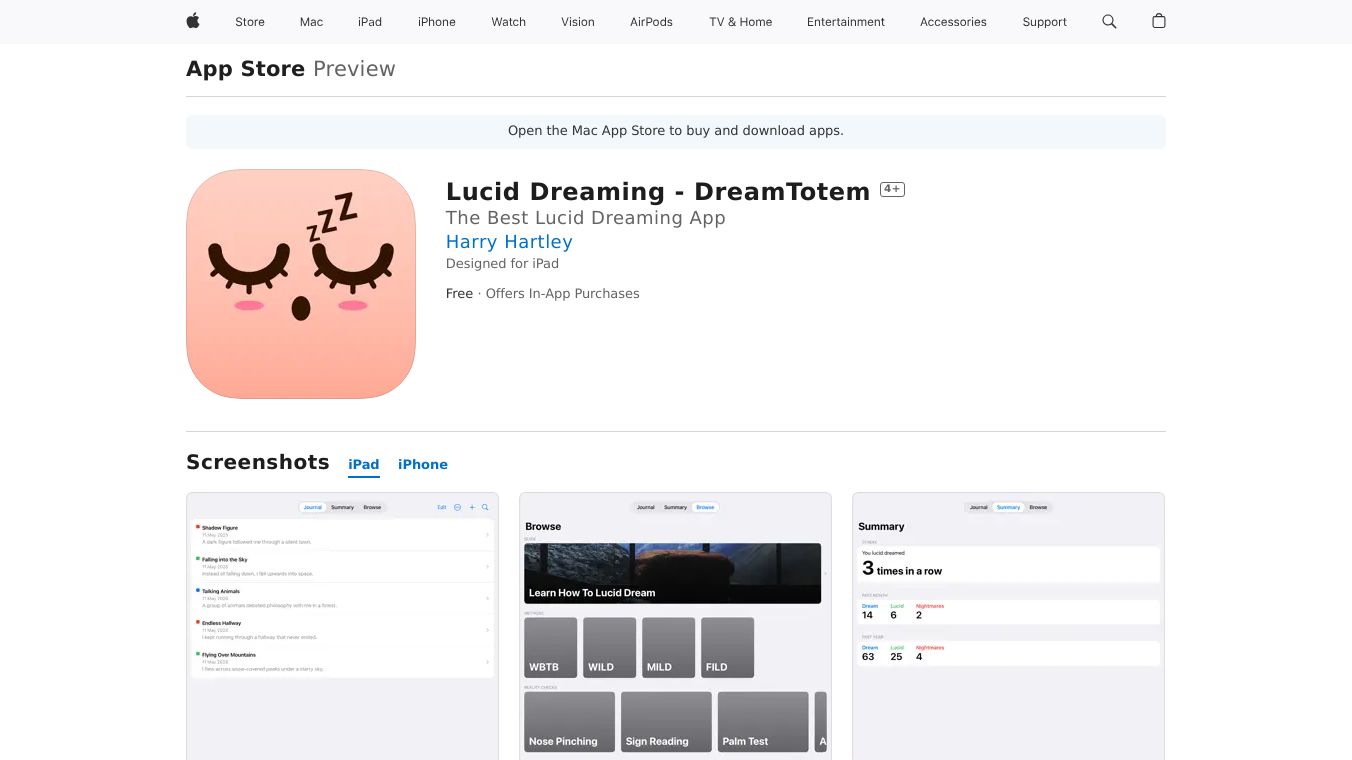Open the Browse screenshot with Learn How To Lucid Dream
Viewport: 1352px width, 760px height.
675,626
